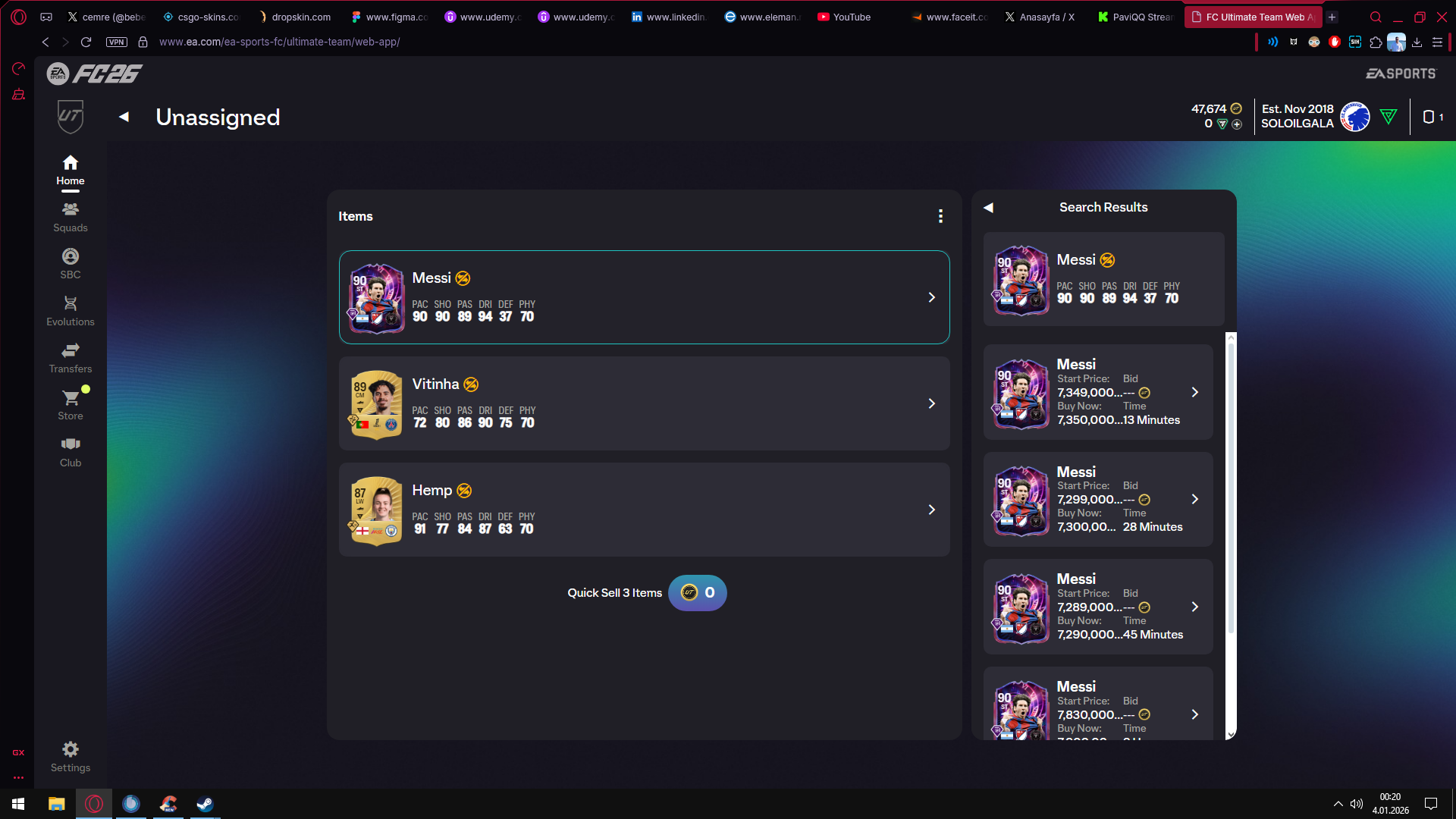Open the Club section
The width and height of the screenshot is (1456, 819).
[70, 452]
